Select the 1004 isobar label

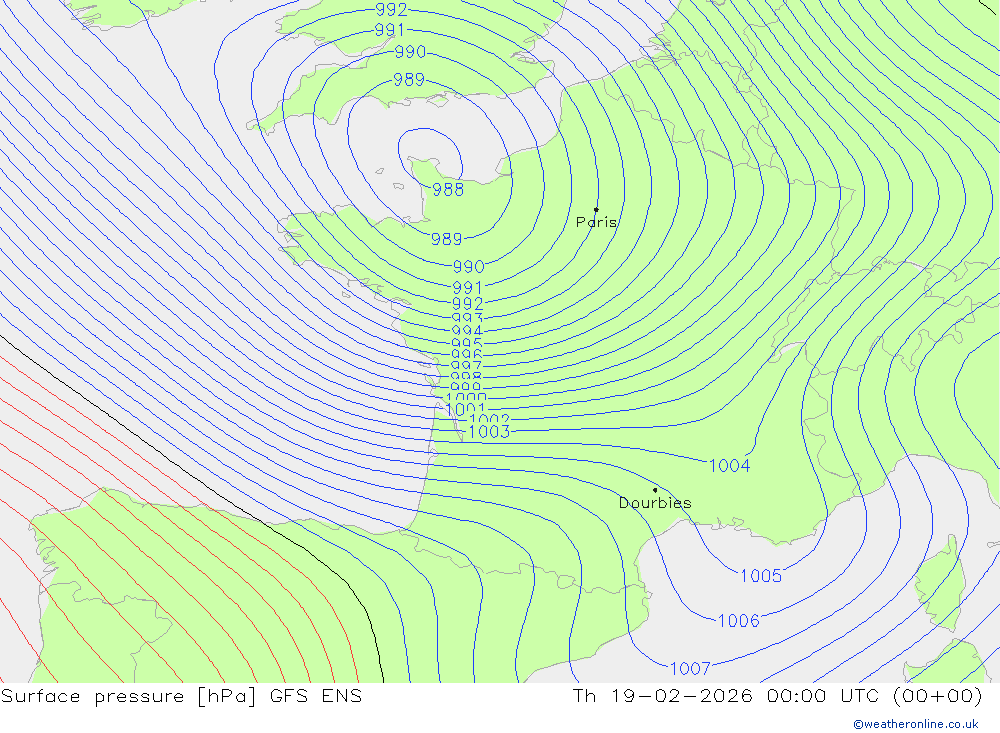730,466
